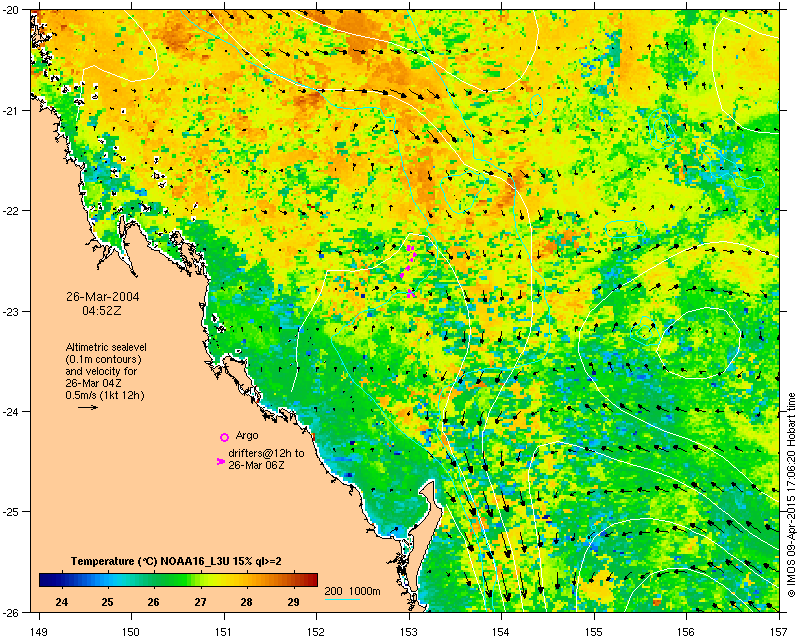Click the magenta drifter track markers near 153E
Viewport: 800px width, 640px height.
coord(409,270)
